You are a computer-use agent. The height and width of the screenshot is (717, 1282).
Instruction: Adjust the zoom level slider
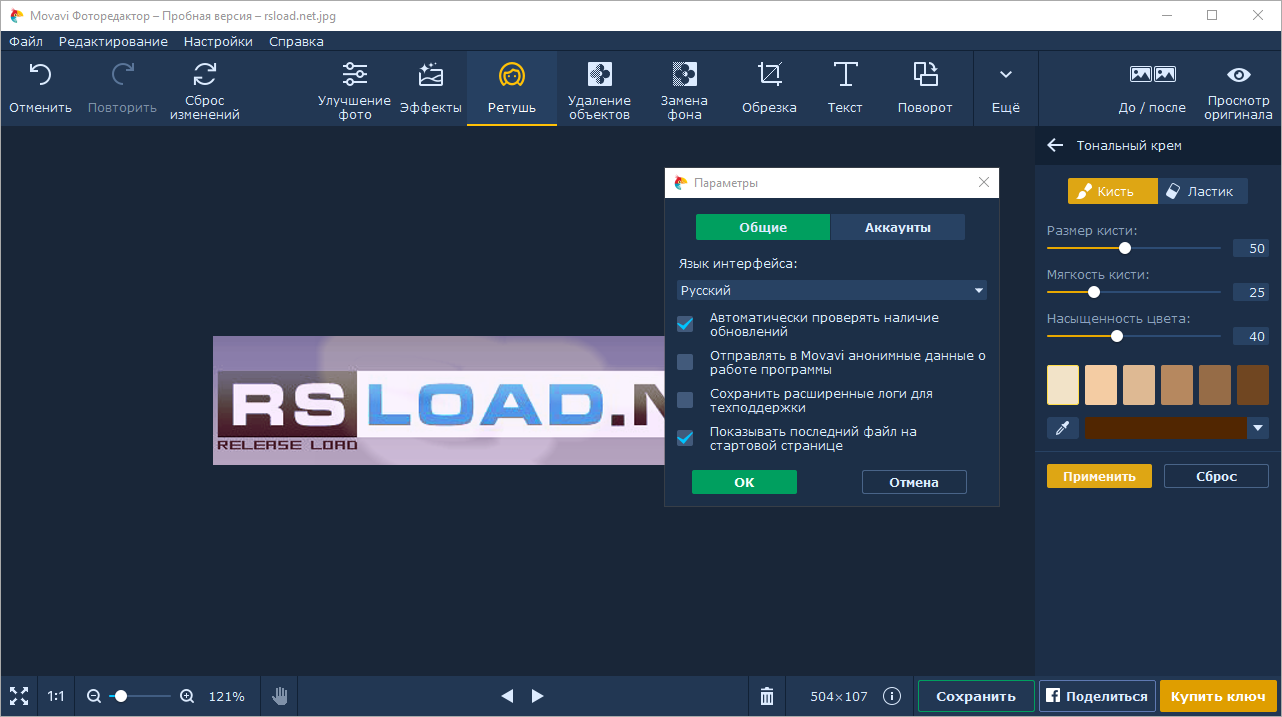(x=140, y=696)
